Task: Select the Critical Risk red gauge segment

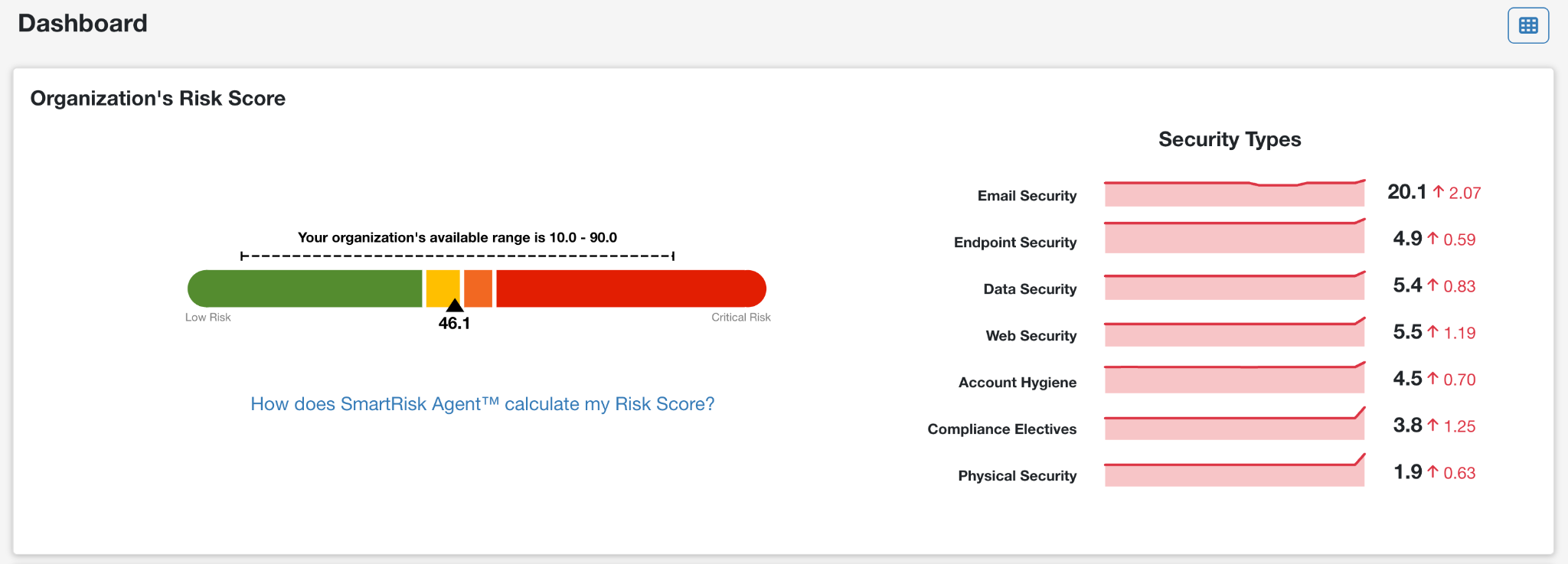Action: [x=628, y=289]
